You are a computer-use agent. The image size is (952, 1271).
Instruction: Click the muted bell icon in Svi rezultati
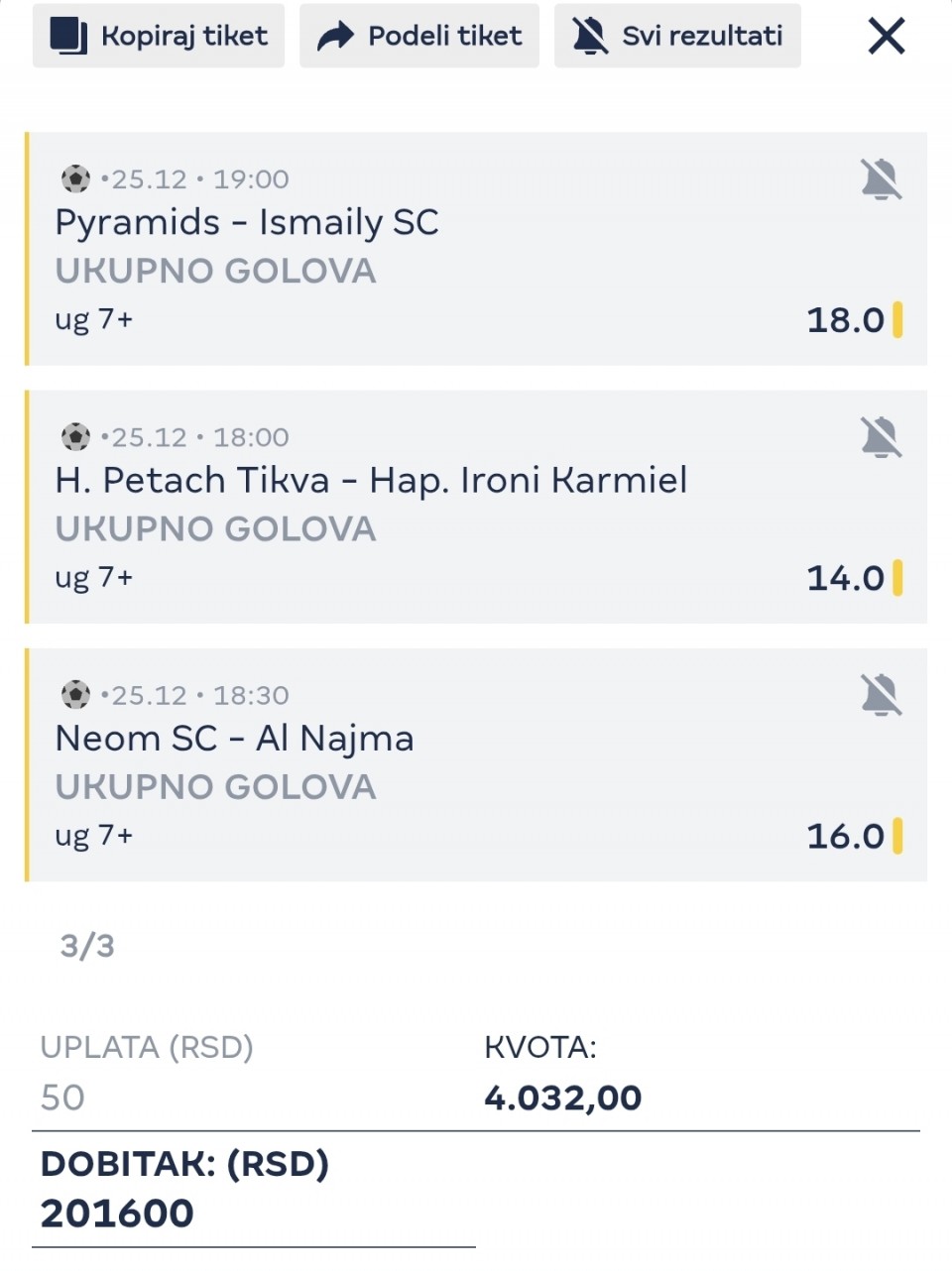[590, 36]
